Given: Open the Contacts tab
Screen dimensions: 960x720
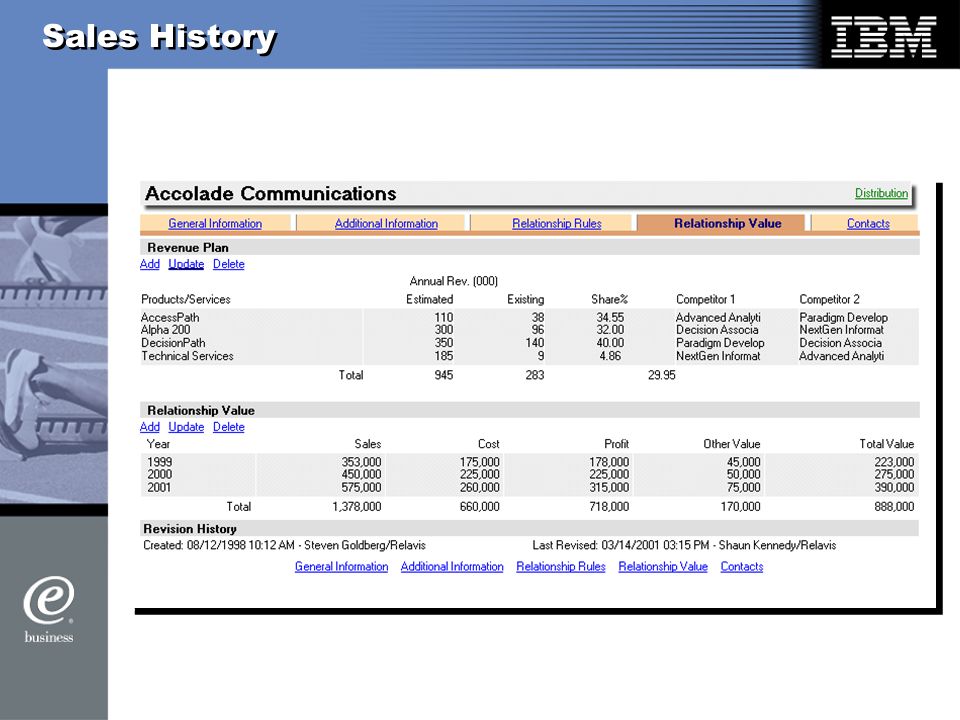Looking at the screenshot, I should [x=868, y=223].
